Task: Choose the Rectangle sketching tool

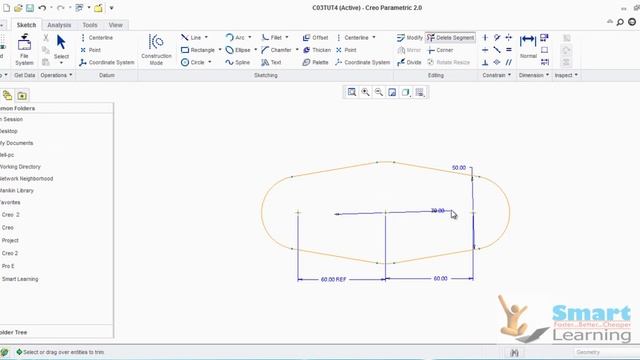Action: pos(198,50)
